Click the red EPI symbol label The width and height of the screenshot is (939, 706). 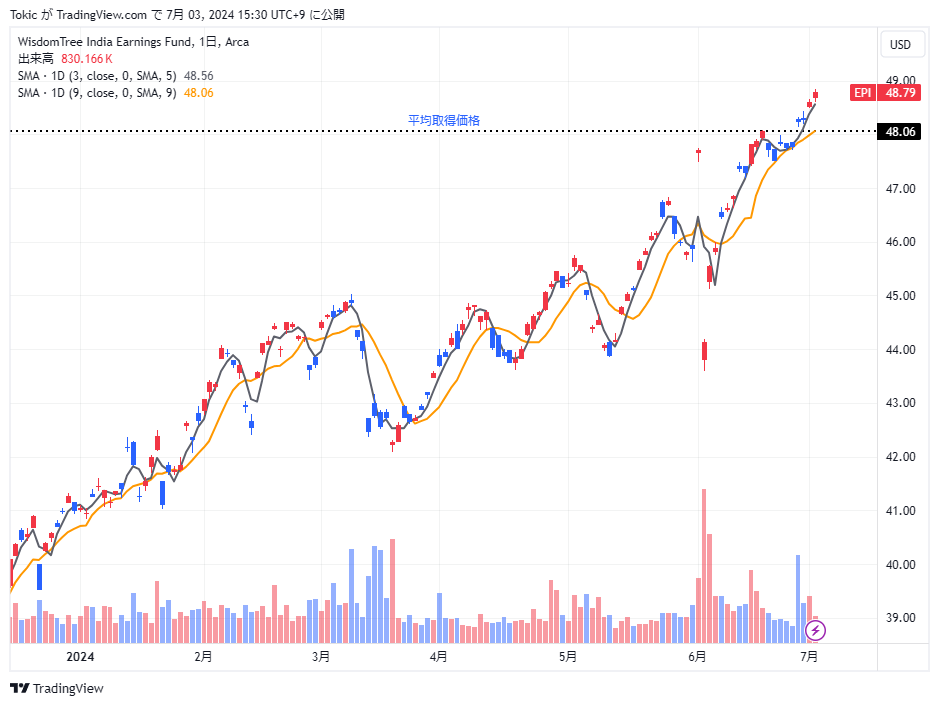click(x=862, y=93)
